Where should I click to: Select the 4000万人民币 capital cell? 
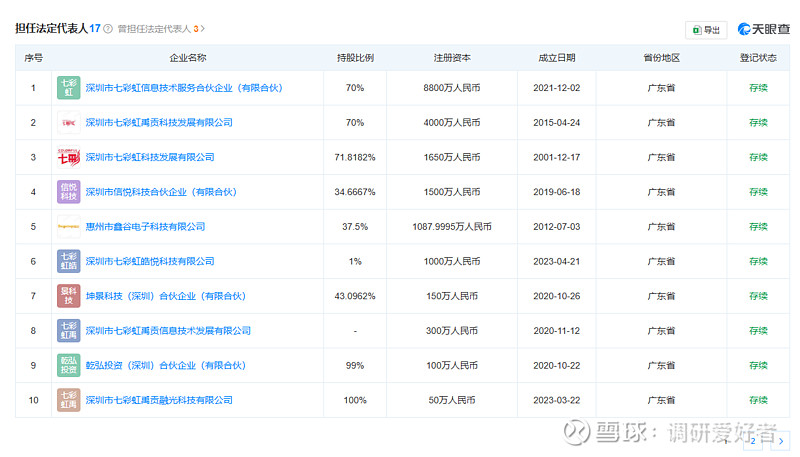click(x=452, y=122)
